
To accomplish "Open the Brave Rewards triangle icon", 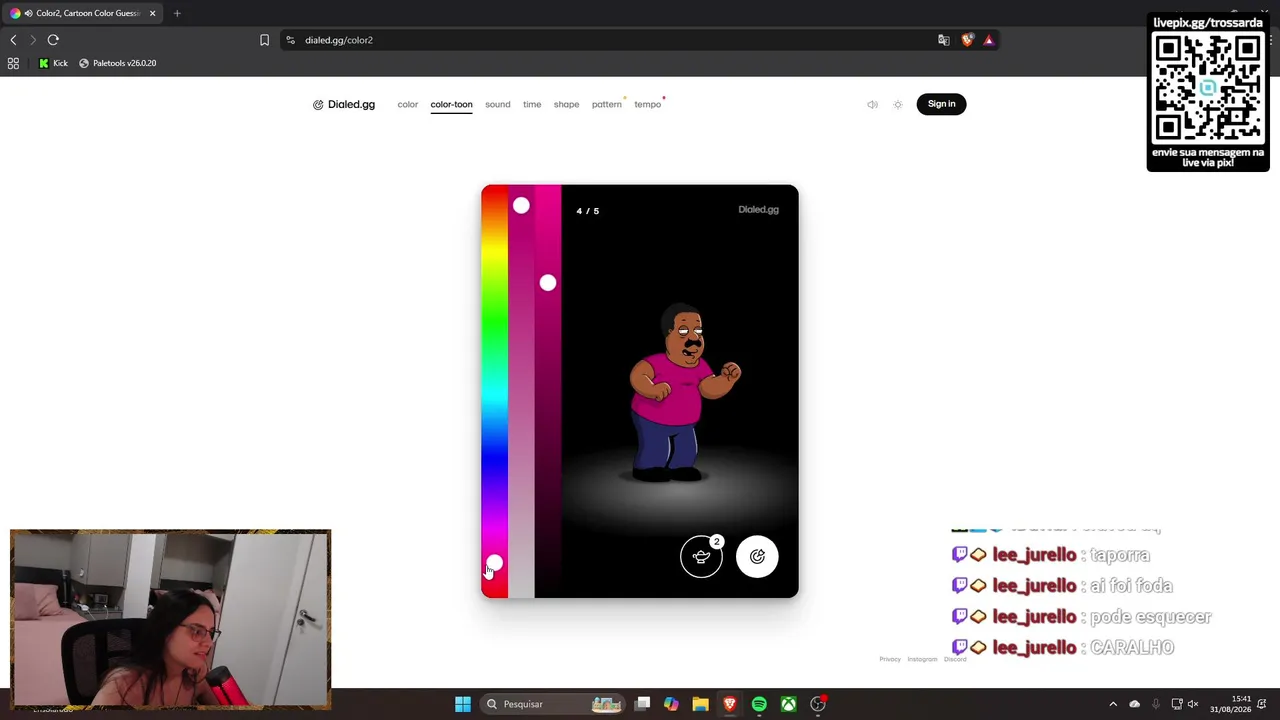I will coord(988,40).
